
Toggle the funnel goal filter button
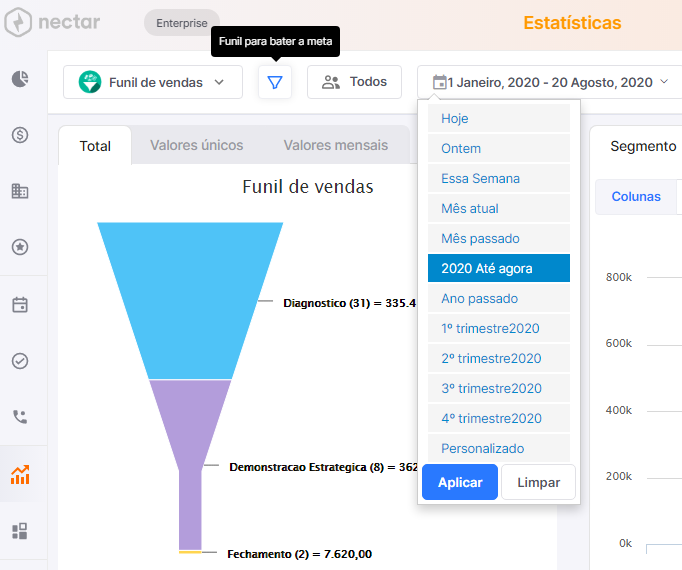[x=275, y=82]
